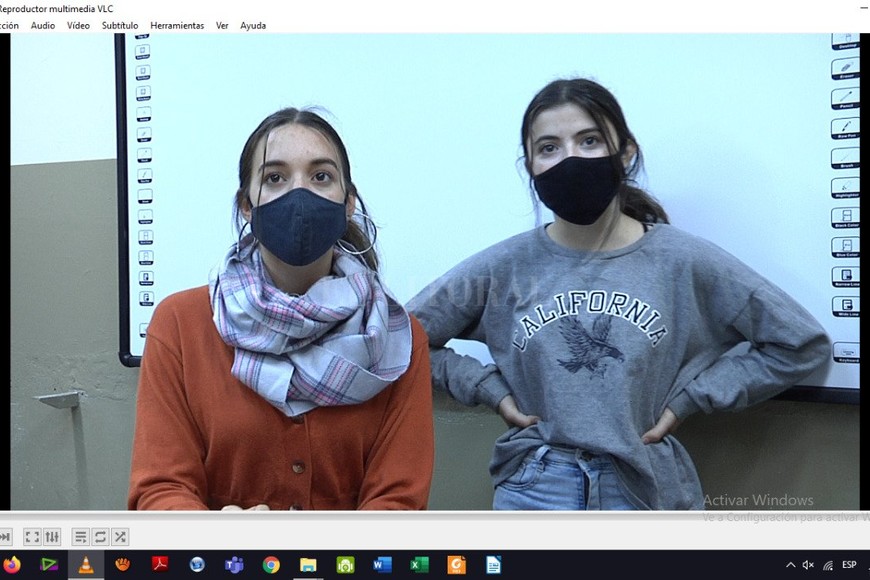The width and height of the screenshot is (870, 580).
Task: Unmute the system volume tray icon
Action: (808, 565)
